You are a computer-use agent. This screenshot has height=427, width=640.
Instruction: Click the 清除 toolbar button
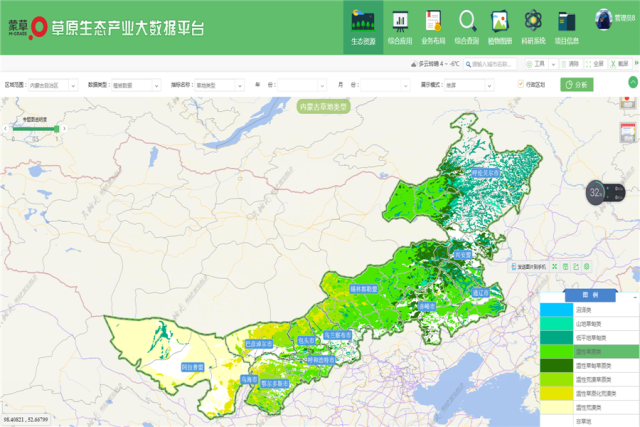[571, 63]
